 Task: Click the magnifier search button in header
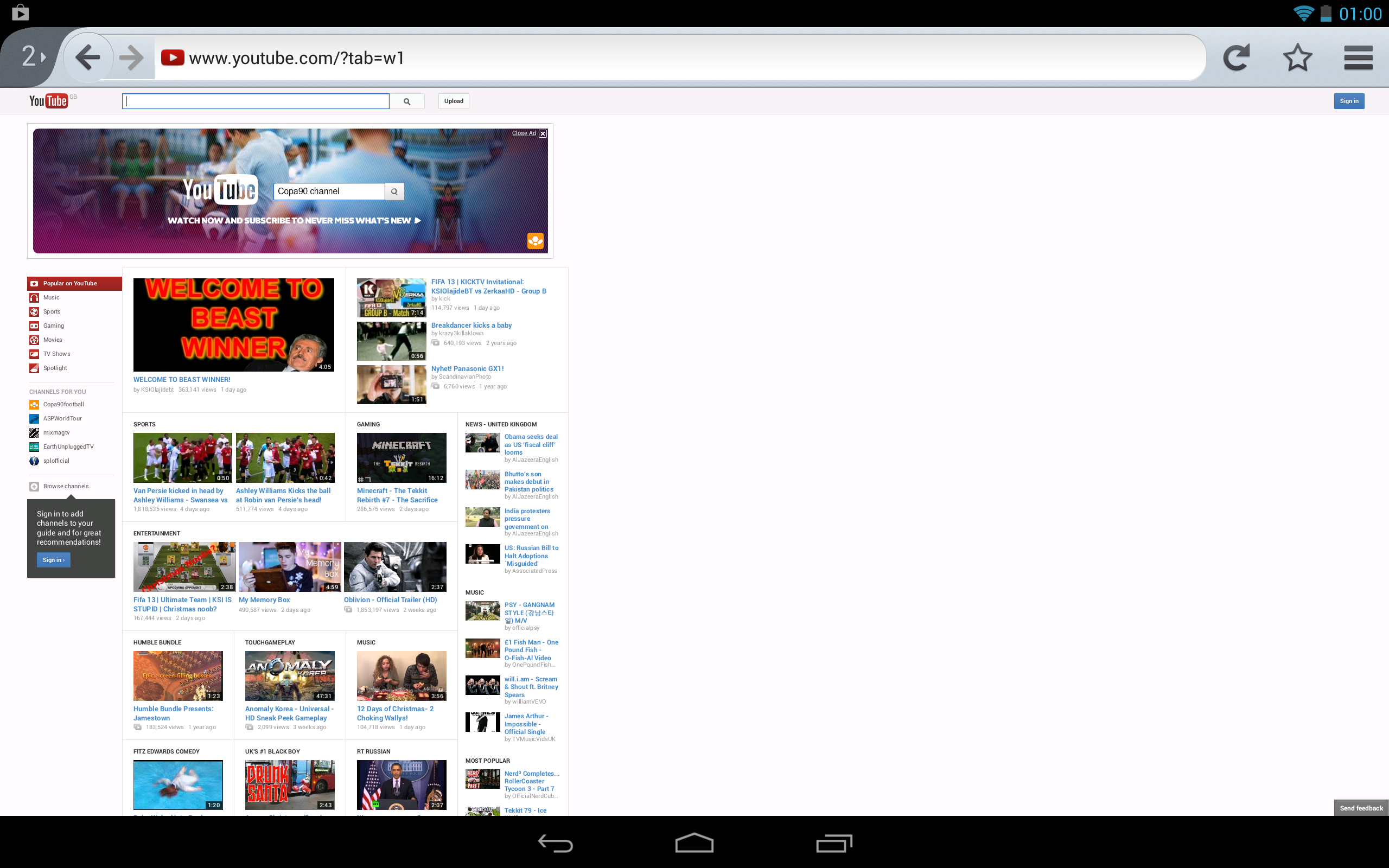click(407, 101)
